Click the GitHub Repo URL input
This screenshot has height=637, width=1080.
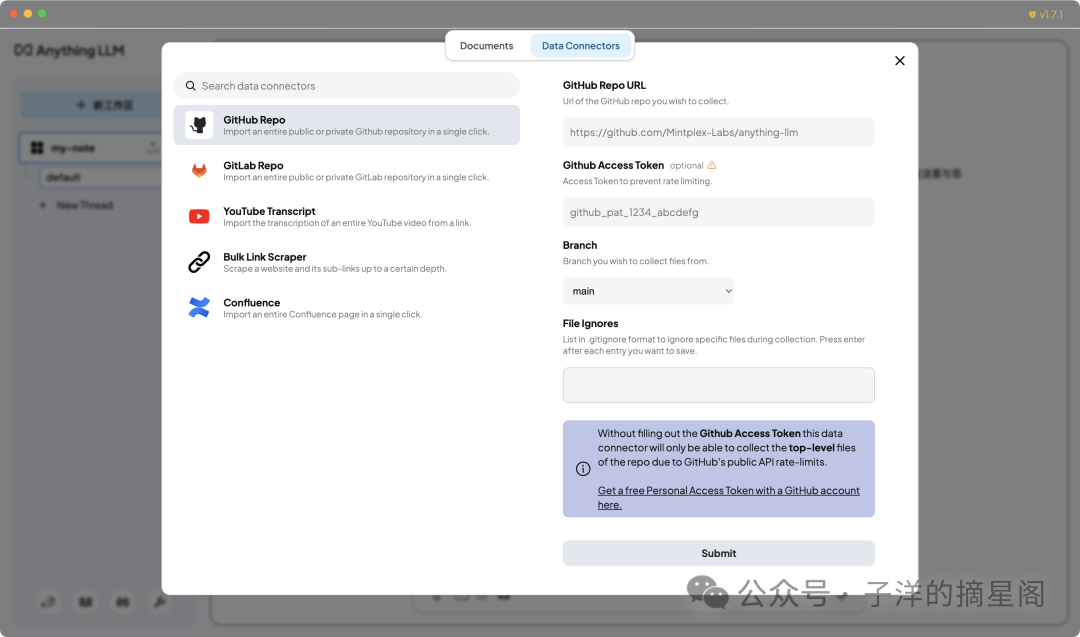718,132
